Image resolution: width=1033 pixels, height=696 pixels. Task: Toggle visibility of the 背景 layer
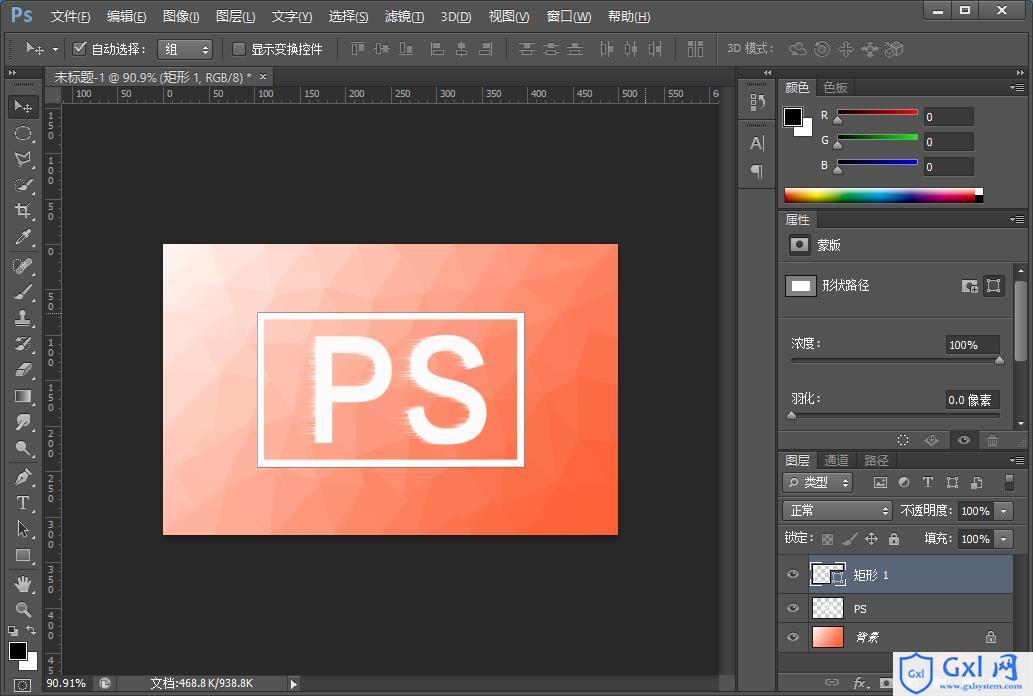793,637
